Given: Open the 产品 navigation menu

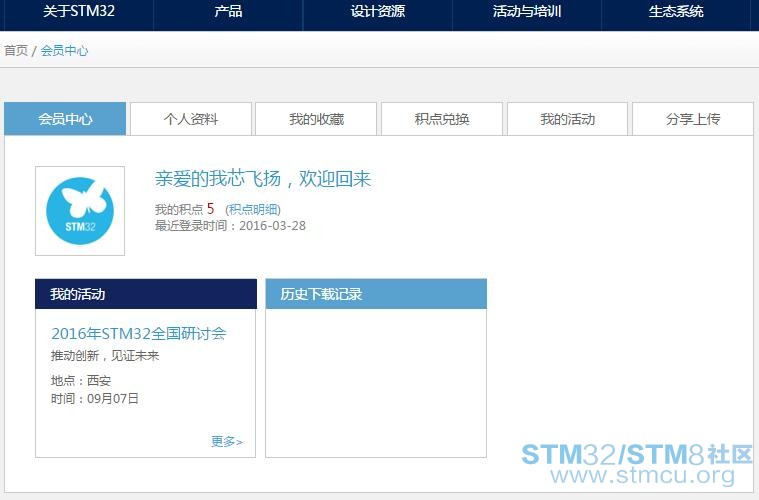Looking at the screenshot, I should [228, 11].
